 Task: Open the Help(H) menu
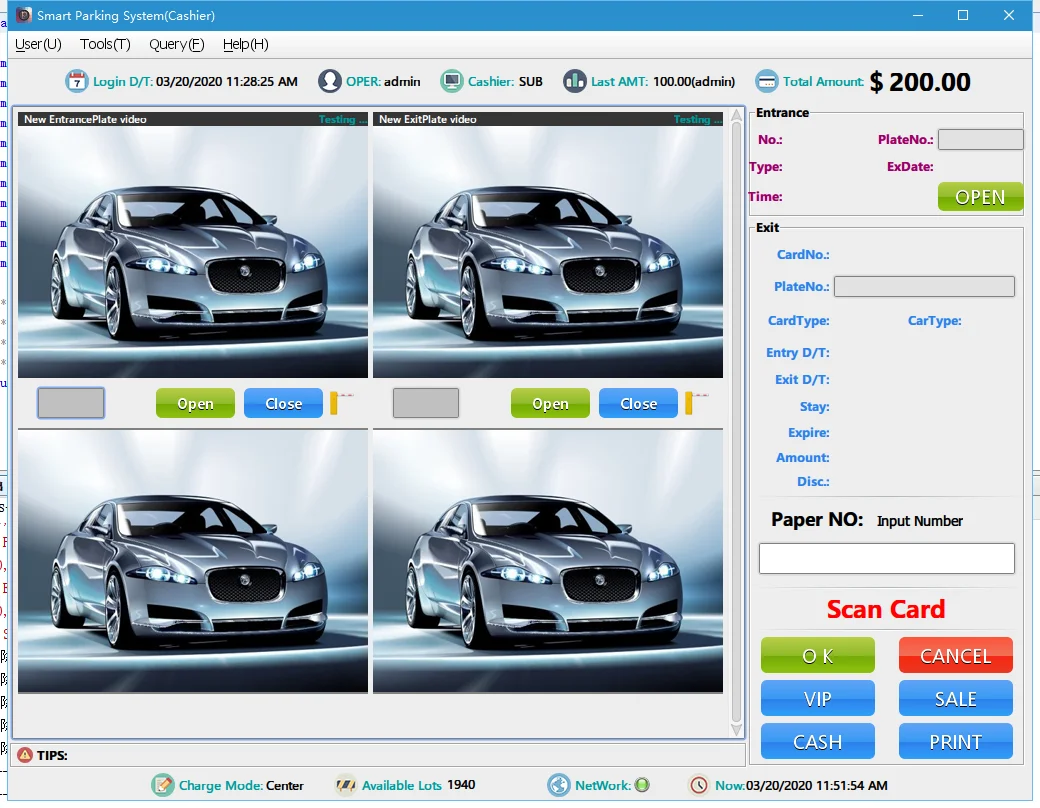coord(245,44)
